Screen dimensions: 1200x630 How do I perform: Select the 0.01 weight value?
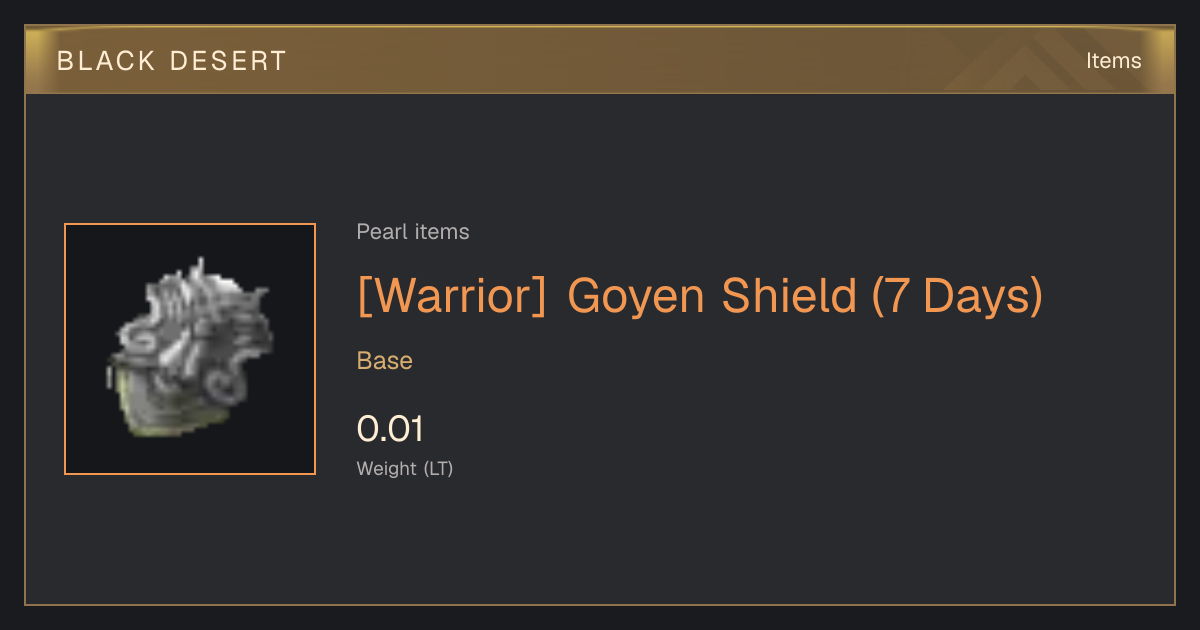point(390,429)
